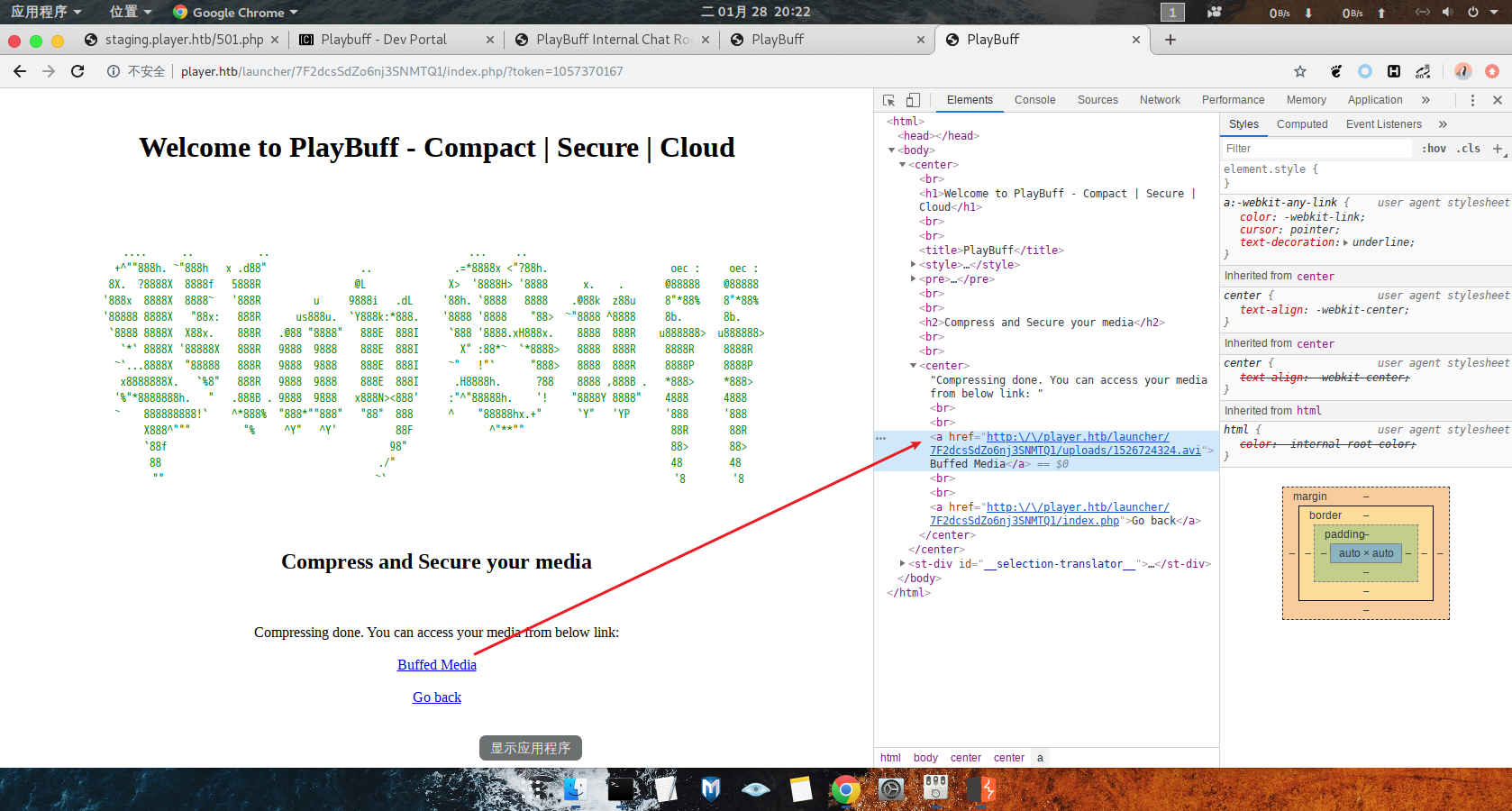Activate the inspect element picker
1512x811 pixels.
(x=889, y=100)
